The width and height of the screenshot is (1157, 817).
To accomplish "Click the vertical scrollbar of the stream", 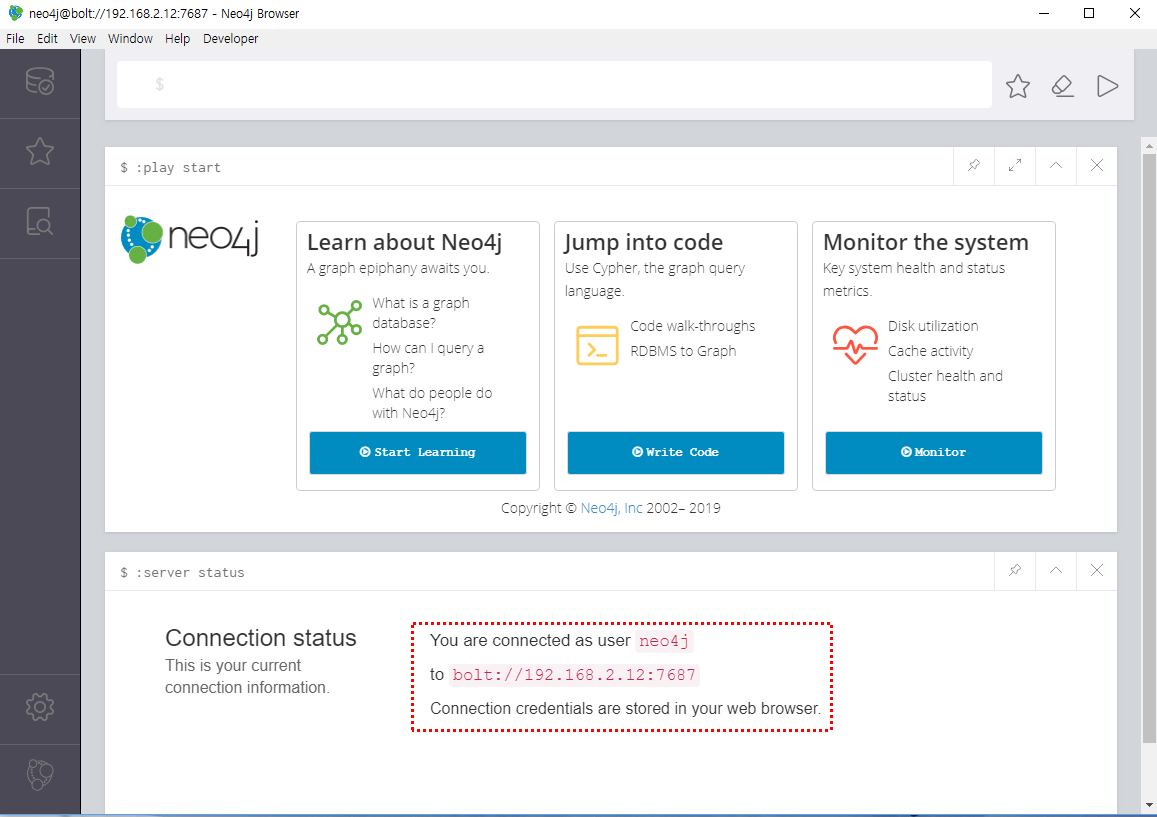I will (1149, 449).
